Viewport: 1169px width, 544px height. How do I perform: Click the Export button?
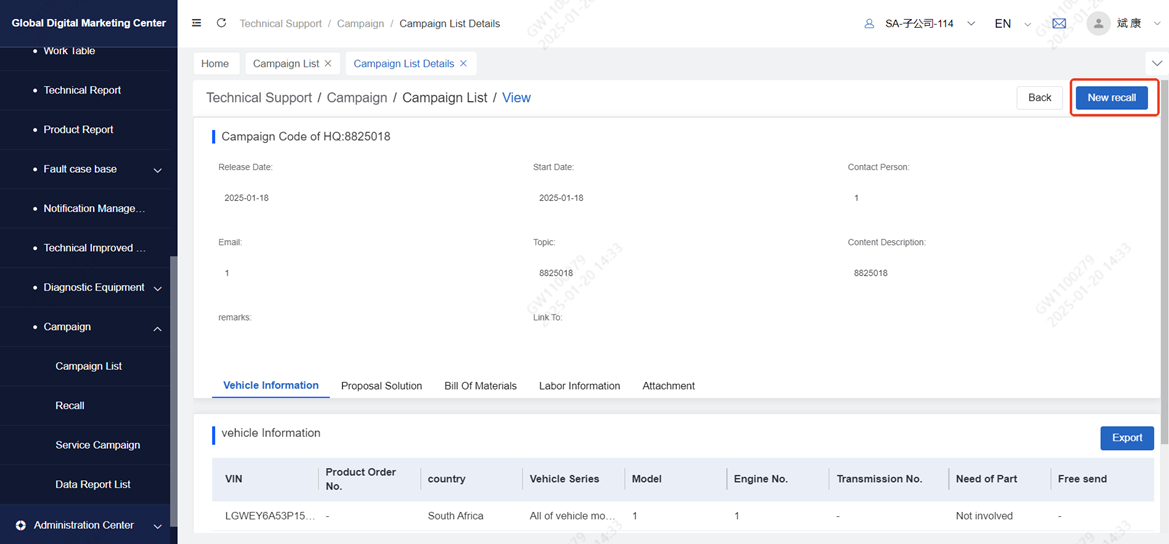click(1126, 438)
